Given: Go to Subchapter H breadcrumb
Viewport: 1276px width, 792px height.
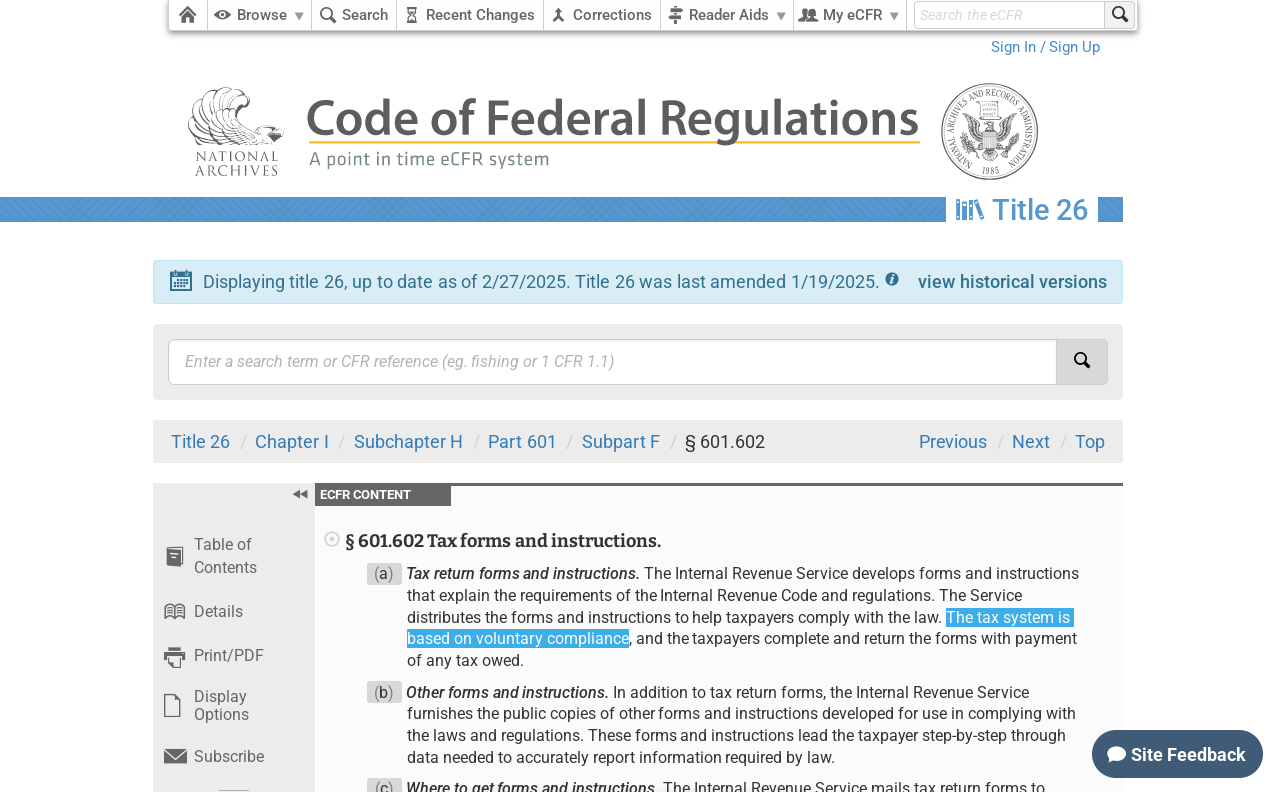Looking at the screenshot, I should (x=408, y=442).
